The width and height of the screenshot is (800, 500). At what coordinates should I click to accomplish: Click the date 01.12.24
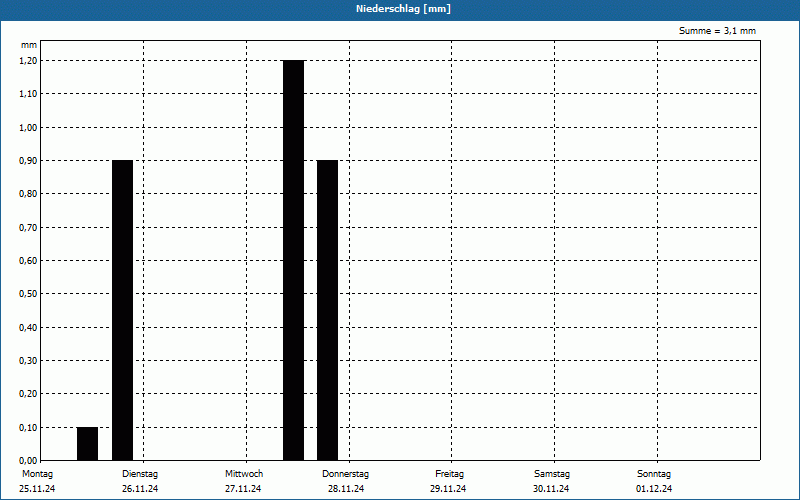pyautogui.click(x=654, y=489)
